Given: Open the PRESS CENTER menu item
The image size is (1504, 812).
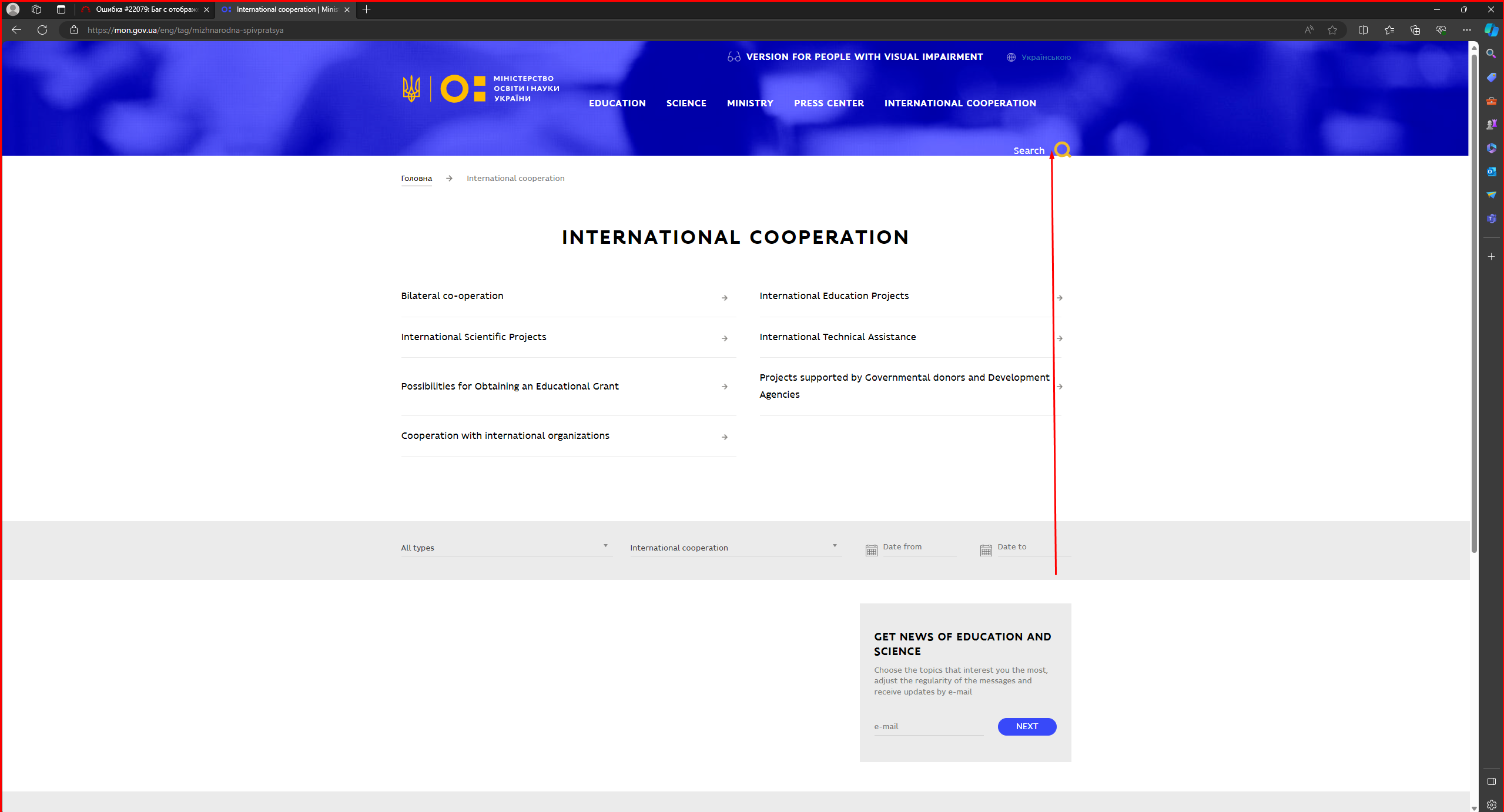Looking at the screenshot, I should 829,103.
